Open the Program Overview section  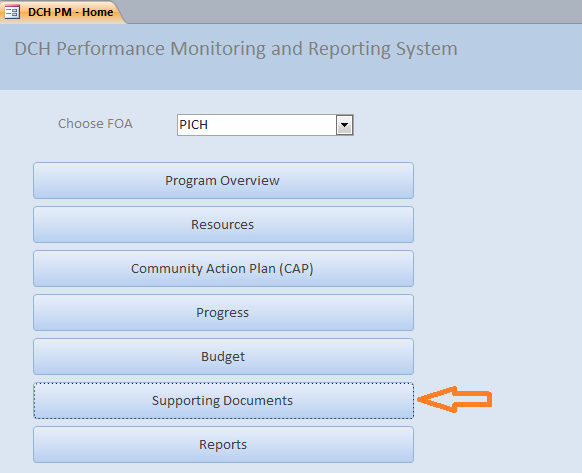(223, 180)
